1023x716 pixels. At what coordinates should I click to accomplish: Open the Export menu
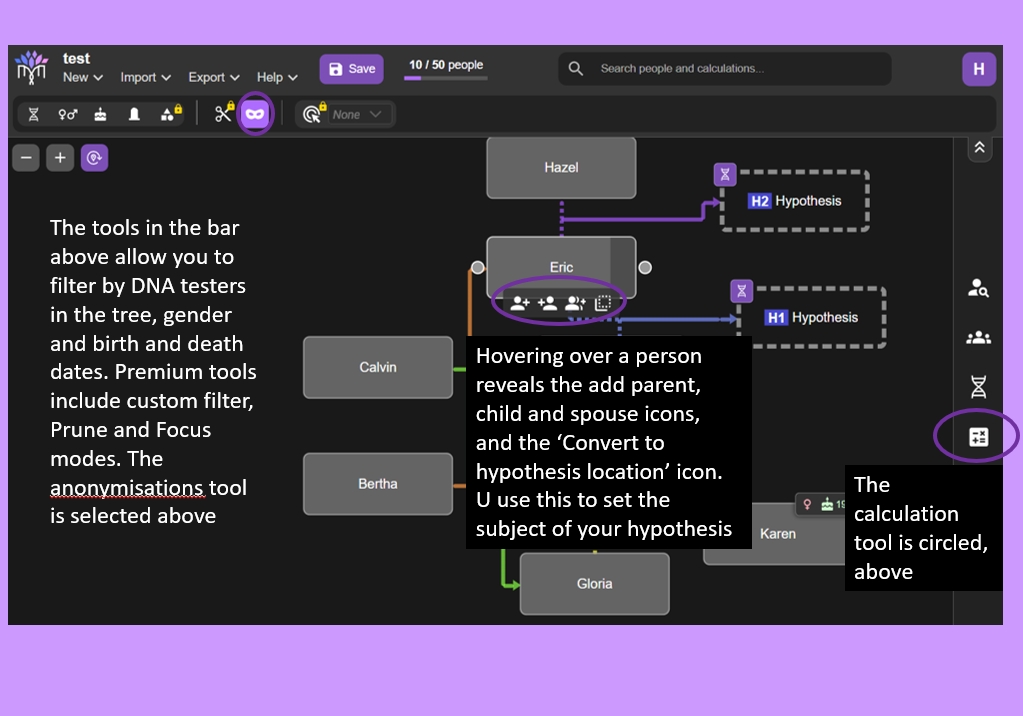pyautogui.click(x=214, y=77)
